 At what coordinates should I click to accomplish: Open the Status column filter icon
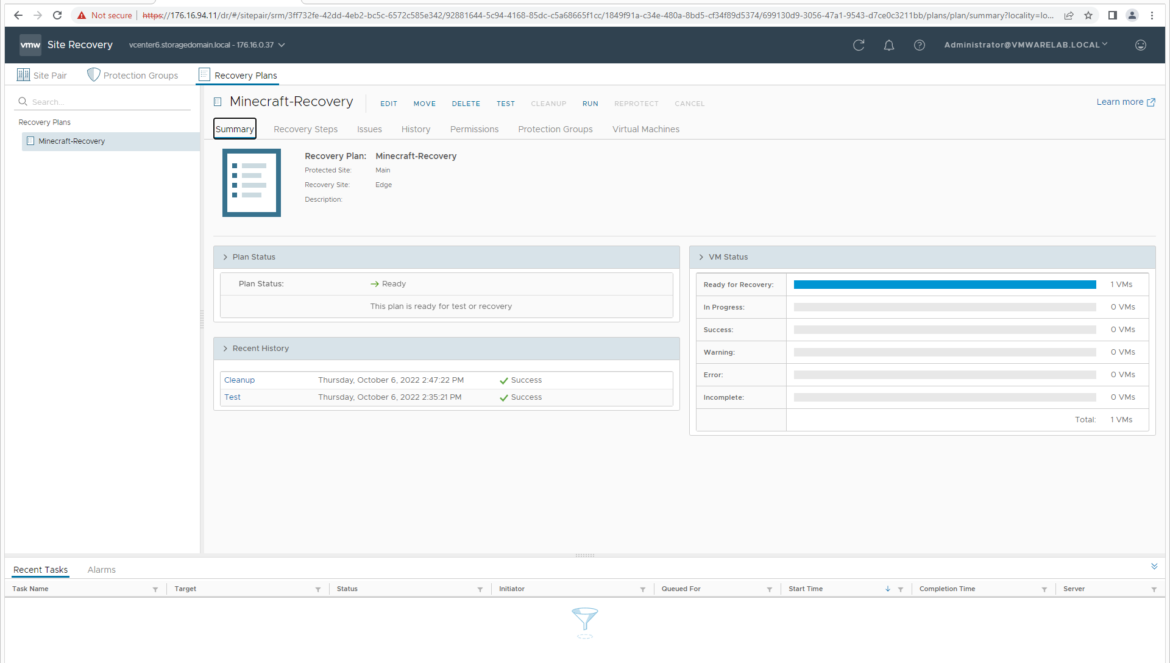tap(480, 589)
